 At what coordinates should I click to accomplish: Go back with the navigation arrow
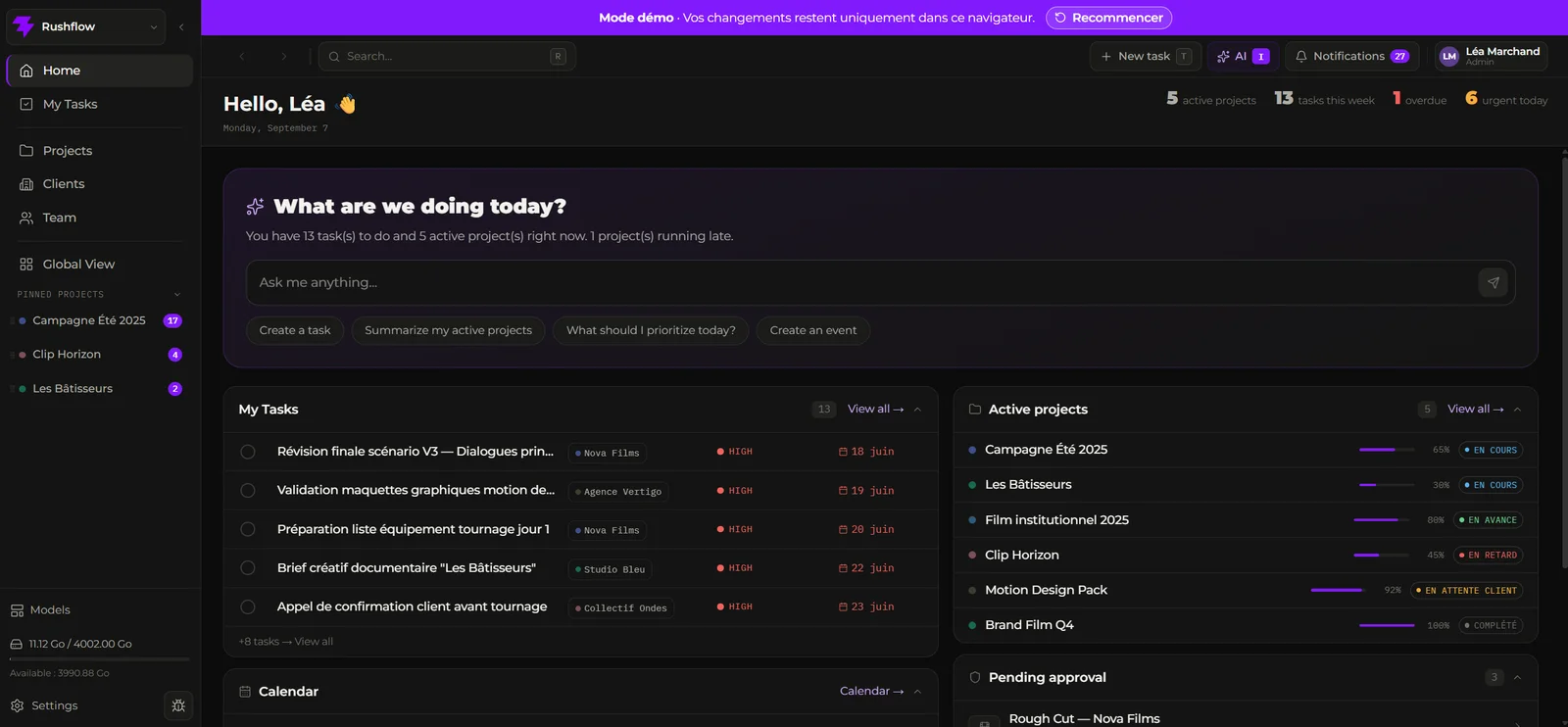(242, 57)
